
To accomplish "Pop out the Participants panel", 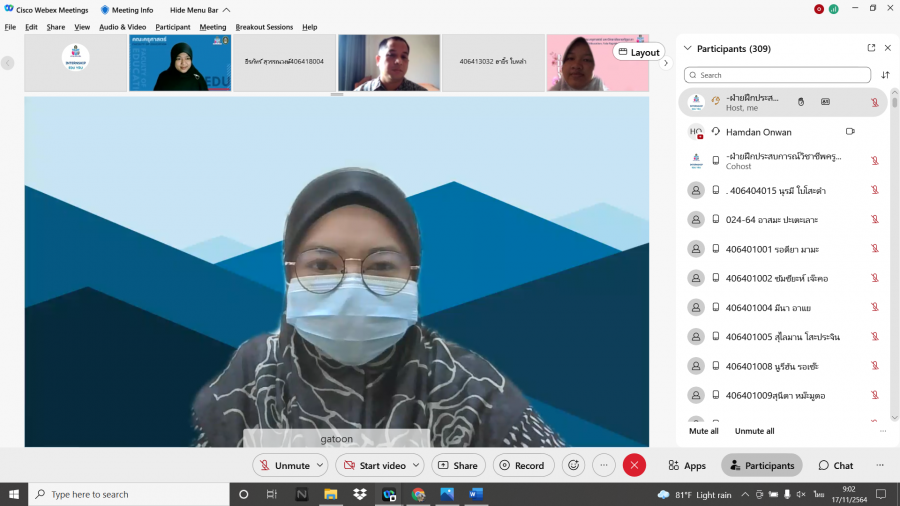I will 871,48.
